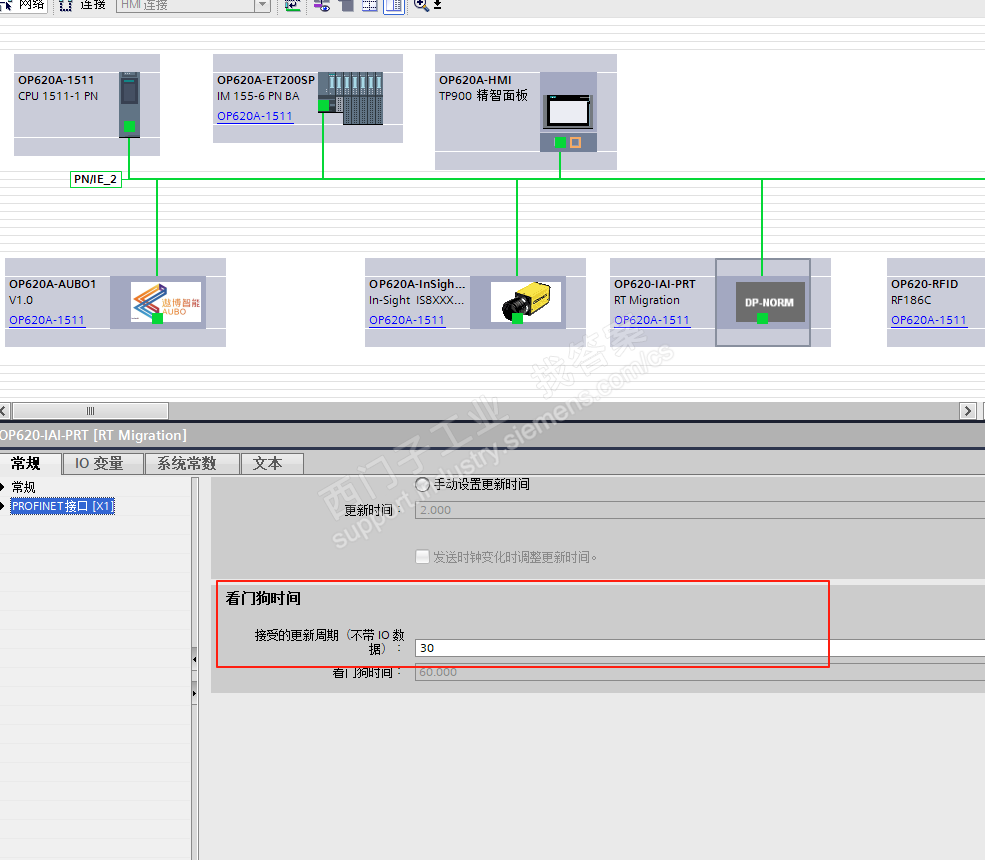Select the OP620A-1511 CPU device image
This screenshot has width=985, height=860.
[x=129, y=104]
